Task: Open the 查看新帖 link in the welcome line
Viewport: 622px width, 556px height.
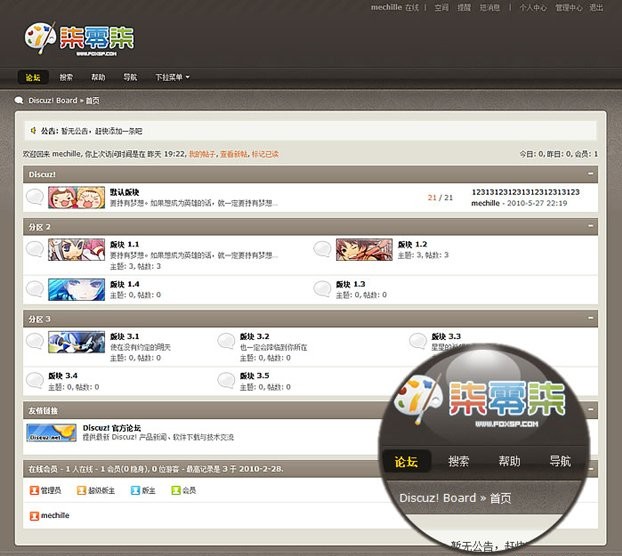Action: coord(234,154)
